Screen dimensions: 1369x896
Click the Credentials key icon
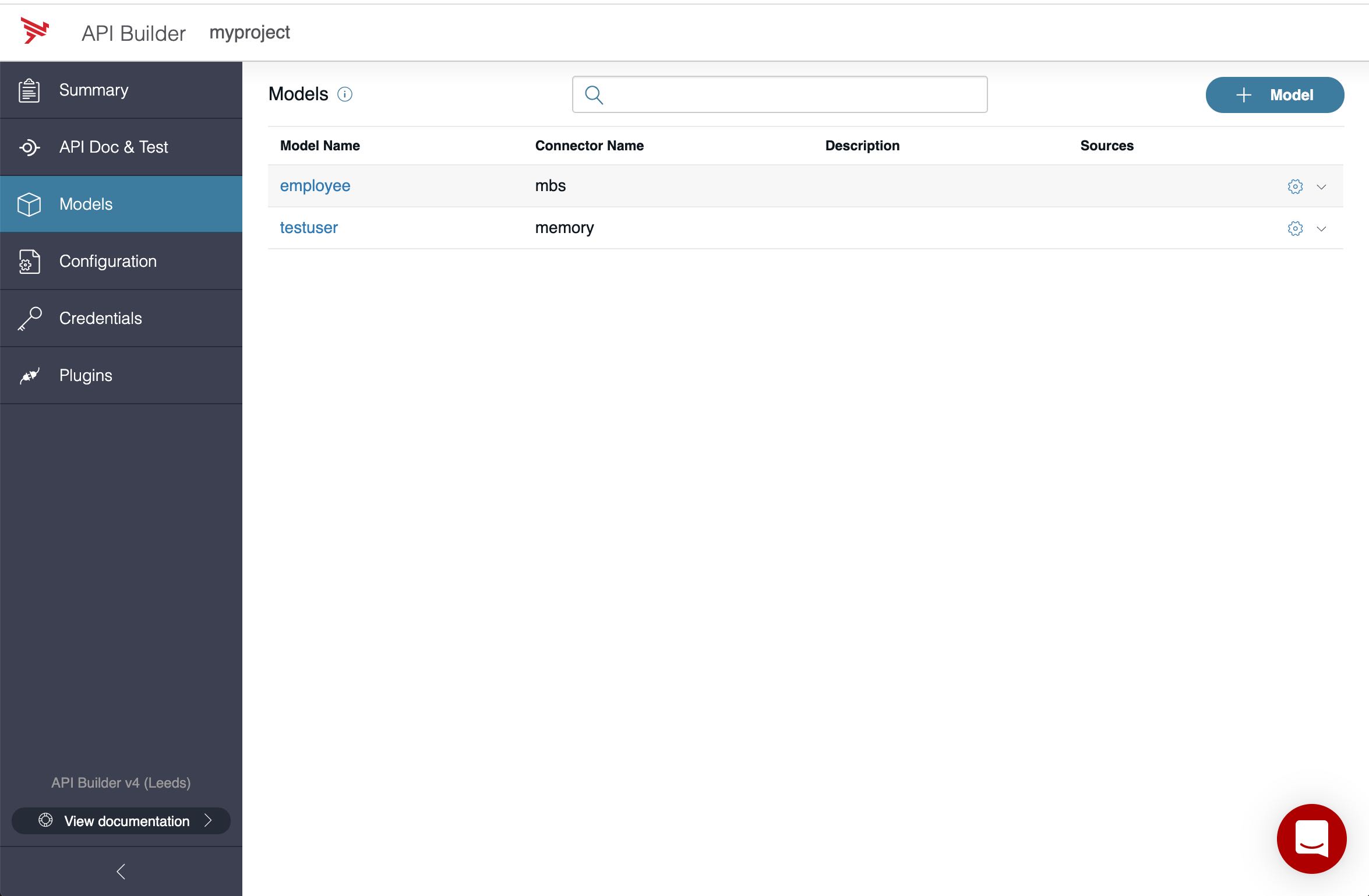point(29,319)
